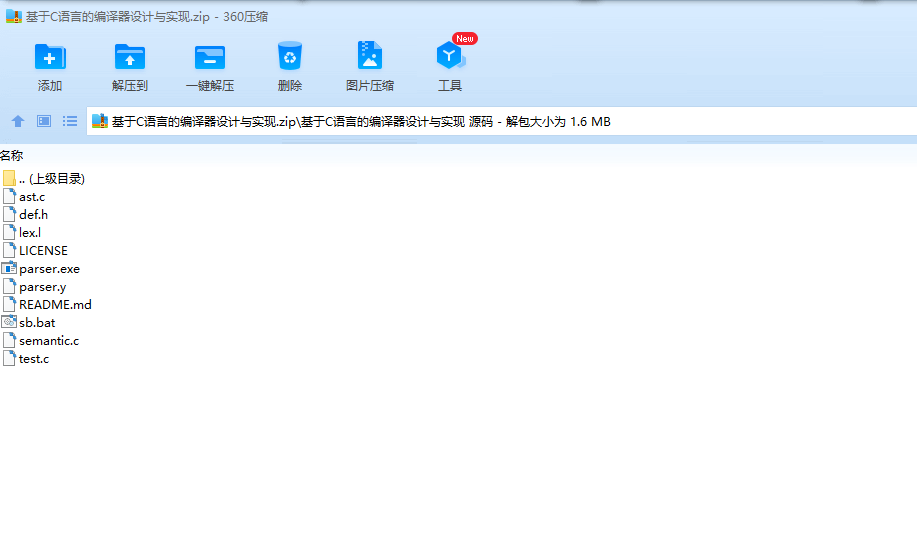The width and height of the screenshot is (917, 554).
Task: Sort by the 名称 column header
Action: pyautogui.click(x=12, y=156)
